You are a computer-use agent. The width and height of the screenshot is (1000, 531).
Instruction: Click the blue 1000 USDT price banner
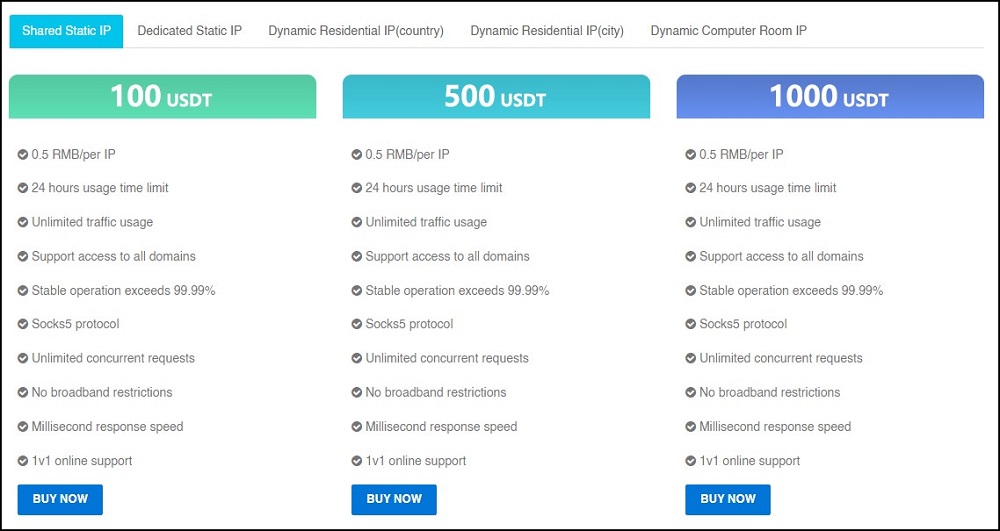point(830,97)
